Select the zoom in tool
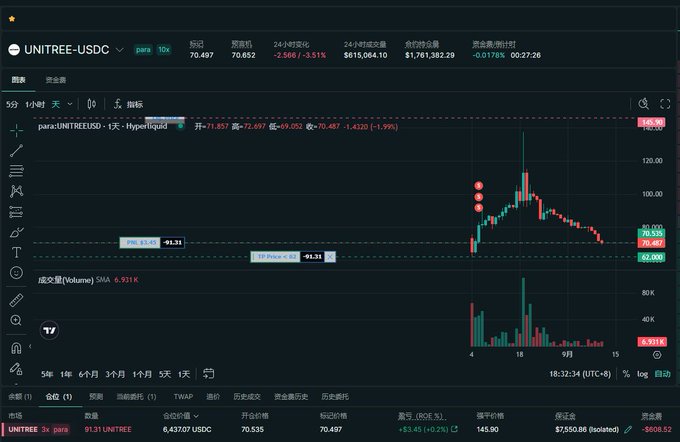Screen dimensions: 680x442 (16, 320)
